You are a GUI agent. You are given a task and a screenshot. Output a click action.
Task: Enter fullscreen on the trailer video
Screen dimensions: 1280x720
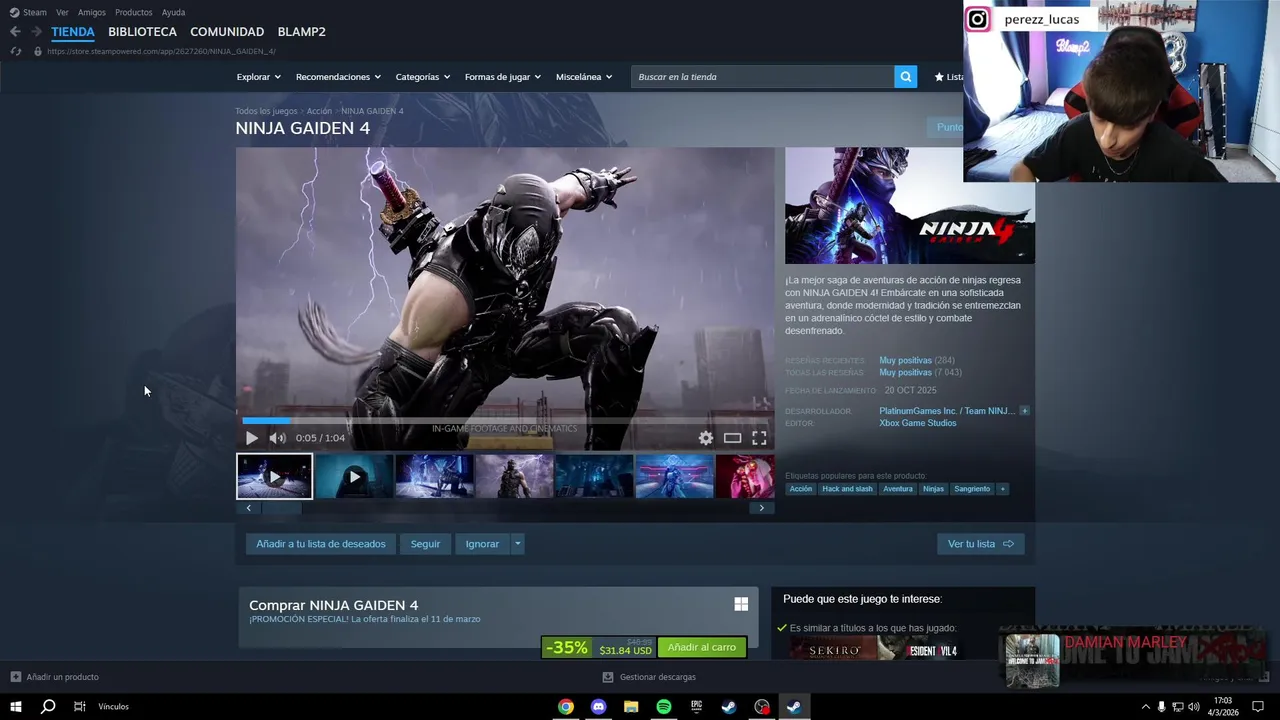click(759, 438)
